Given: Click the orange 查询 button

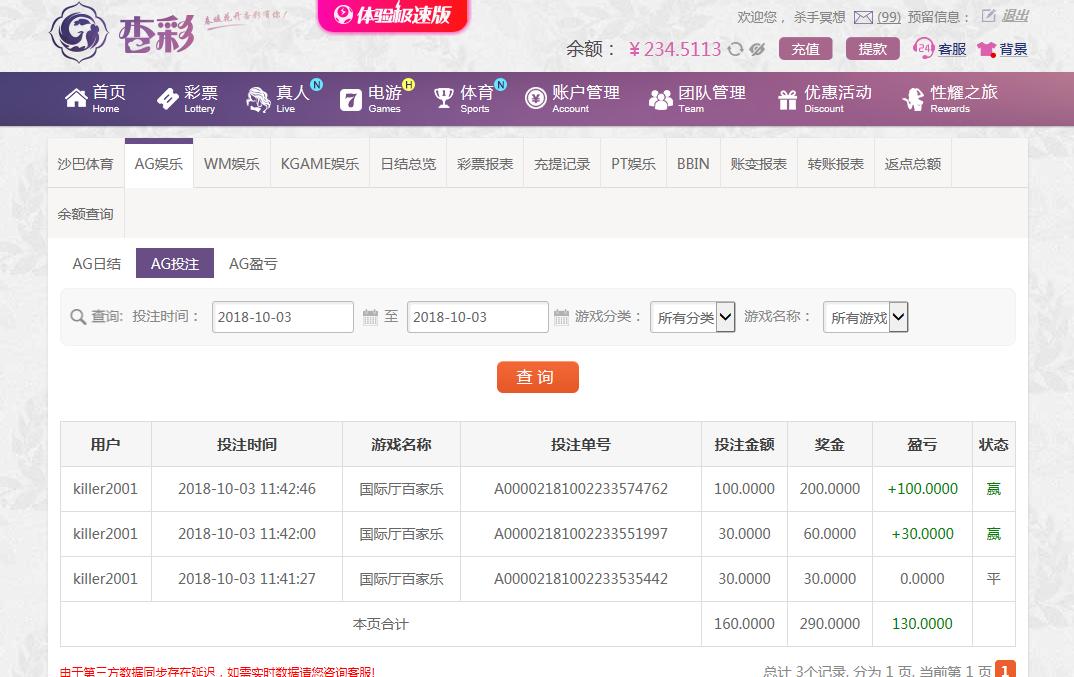Looking at the screenshot, I should (538, 377).
